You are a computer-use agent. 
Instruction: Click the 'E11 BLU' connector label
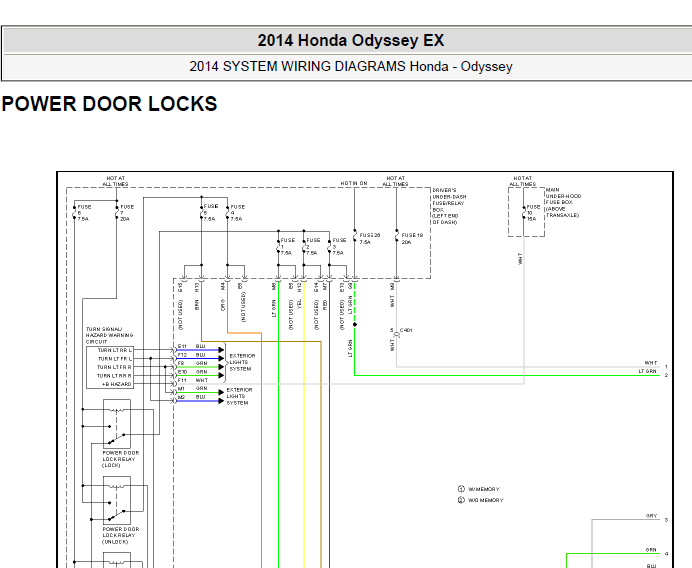pos(192,346)
